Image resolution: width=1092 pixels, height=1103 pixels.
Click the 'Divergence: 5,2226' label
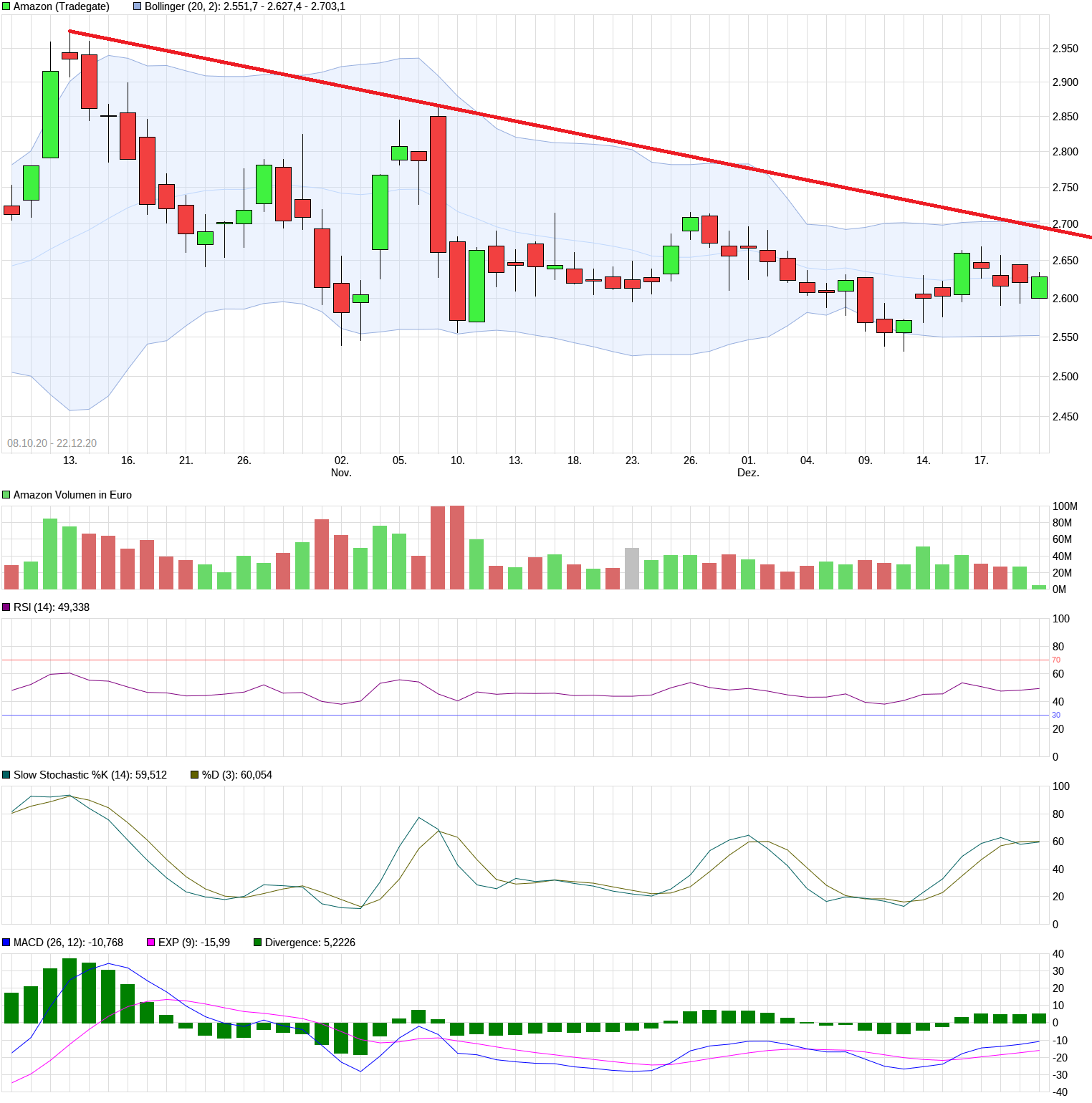(x=310, y=943)
